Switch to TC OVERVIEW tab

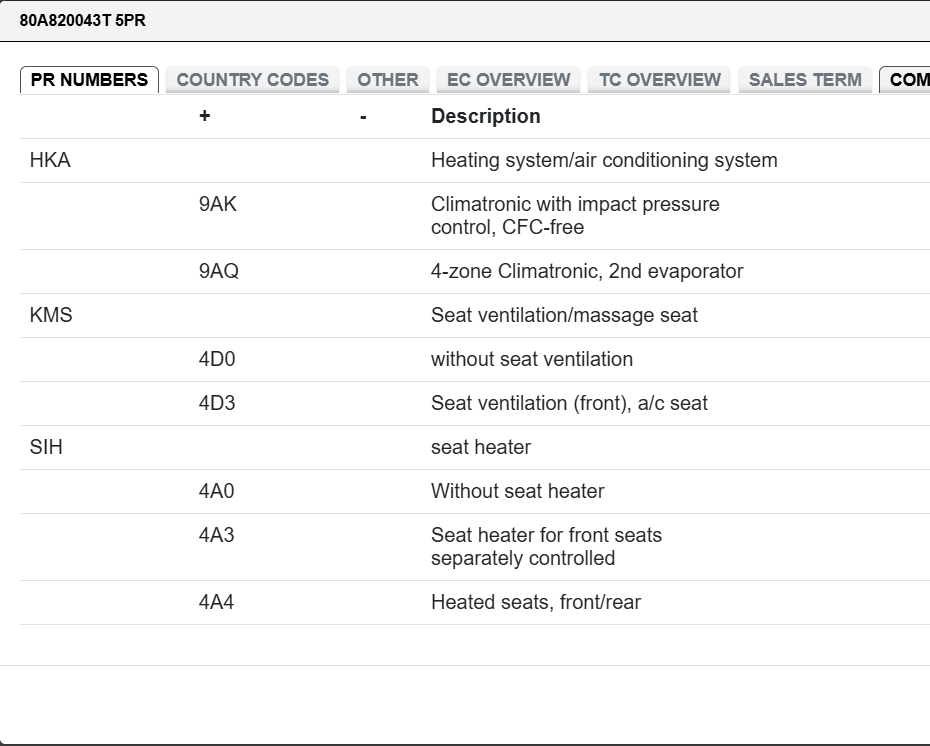pyautogui.click(x=659, y=80)
